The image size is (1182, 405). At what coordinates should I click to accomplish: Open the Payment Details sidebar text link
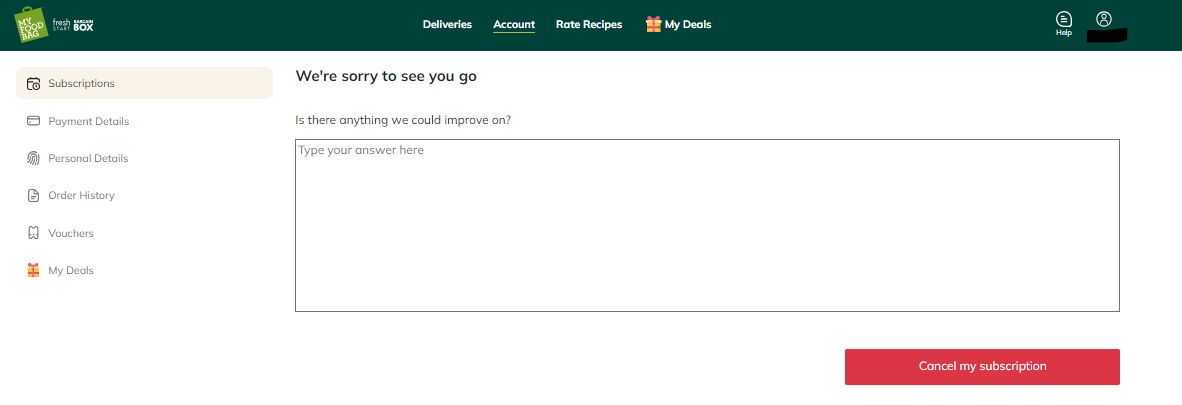(89, 121)
